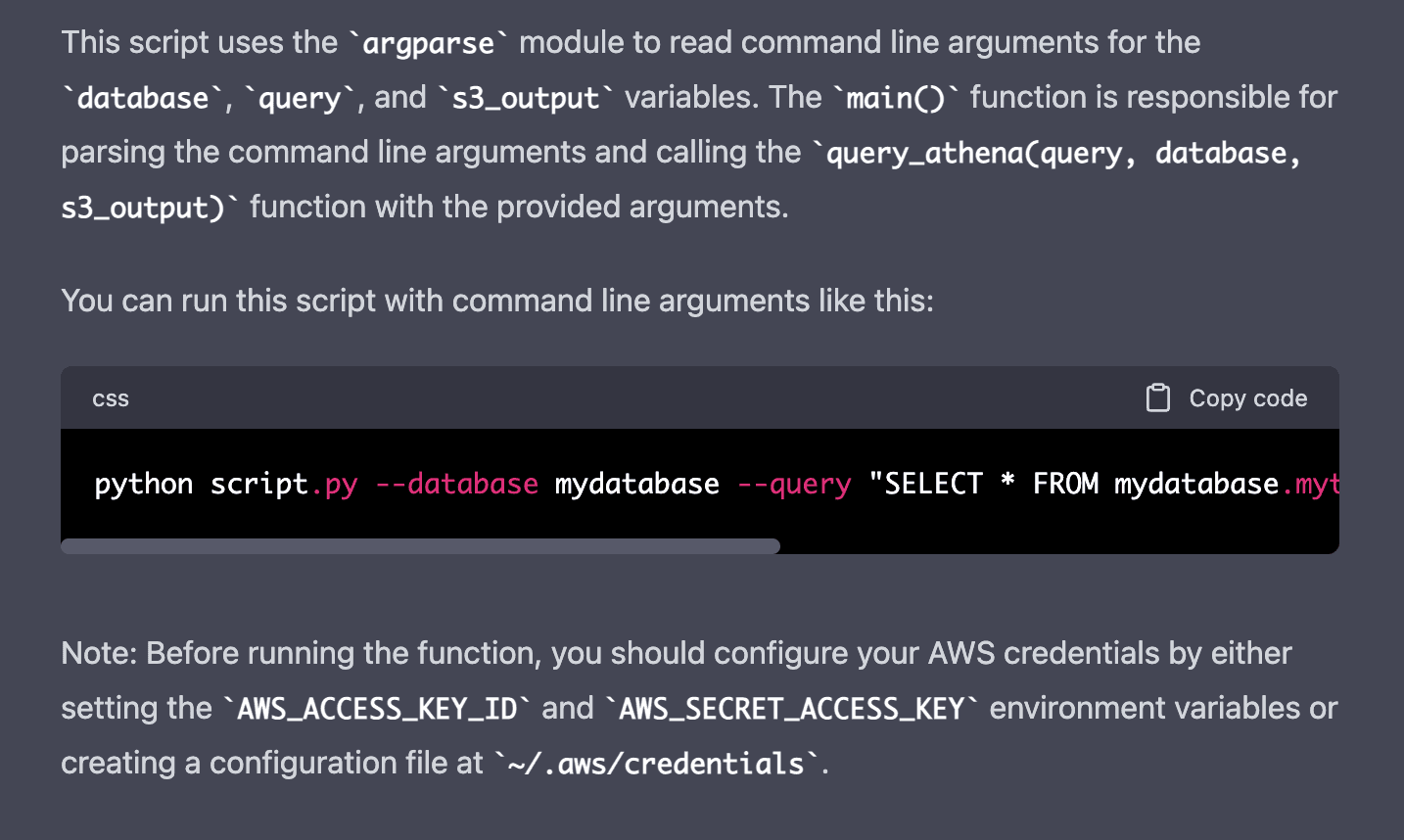Click the --database flag in code
The height and width of the screenshot is (840, 1404).
[456, 485]
